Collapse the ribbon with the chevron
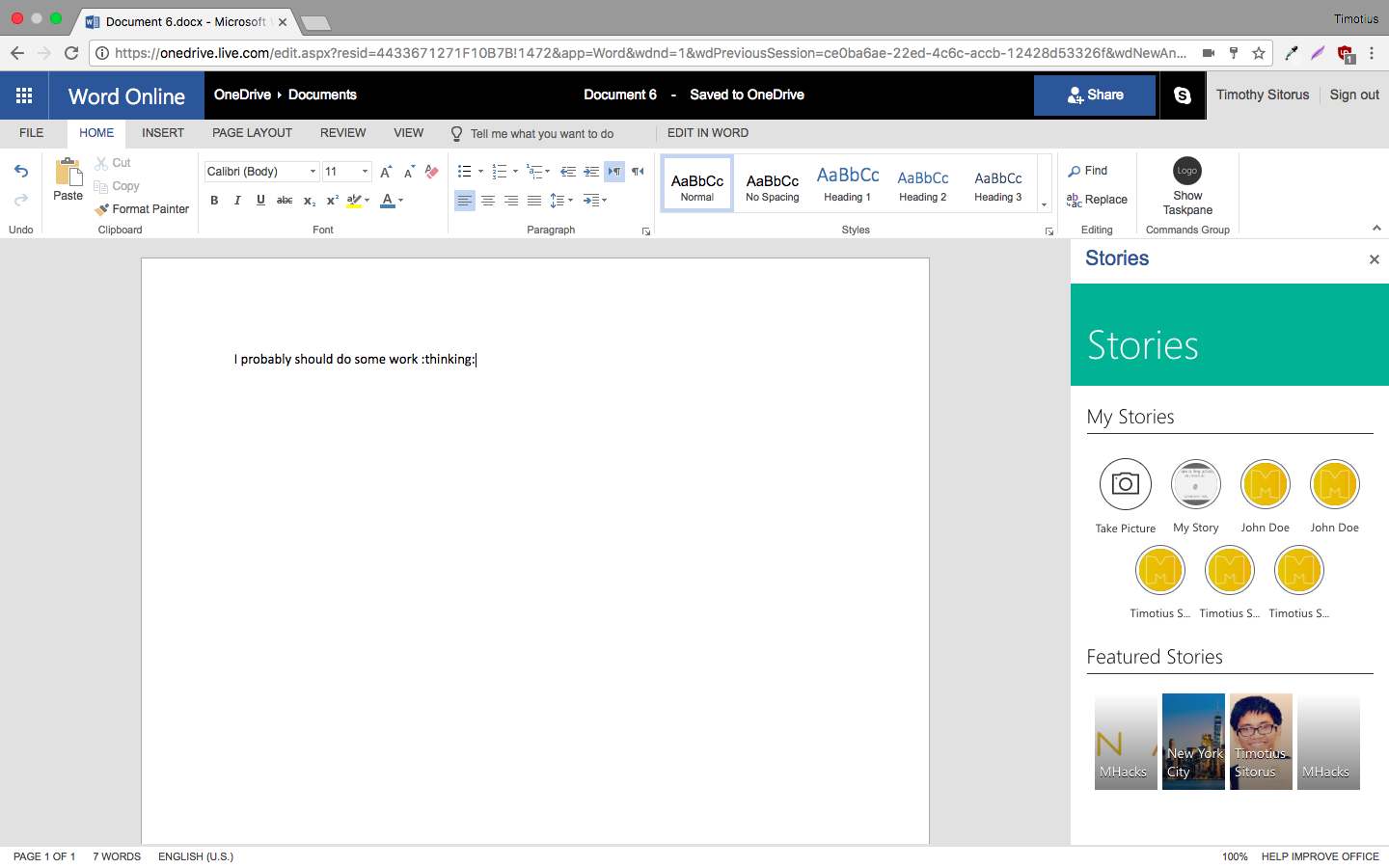Image resolution: width=1389 pixels, height=868 pixels. (1376, 229)
